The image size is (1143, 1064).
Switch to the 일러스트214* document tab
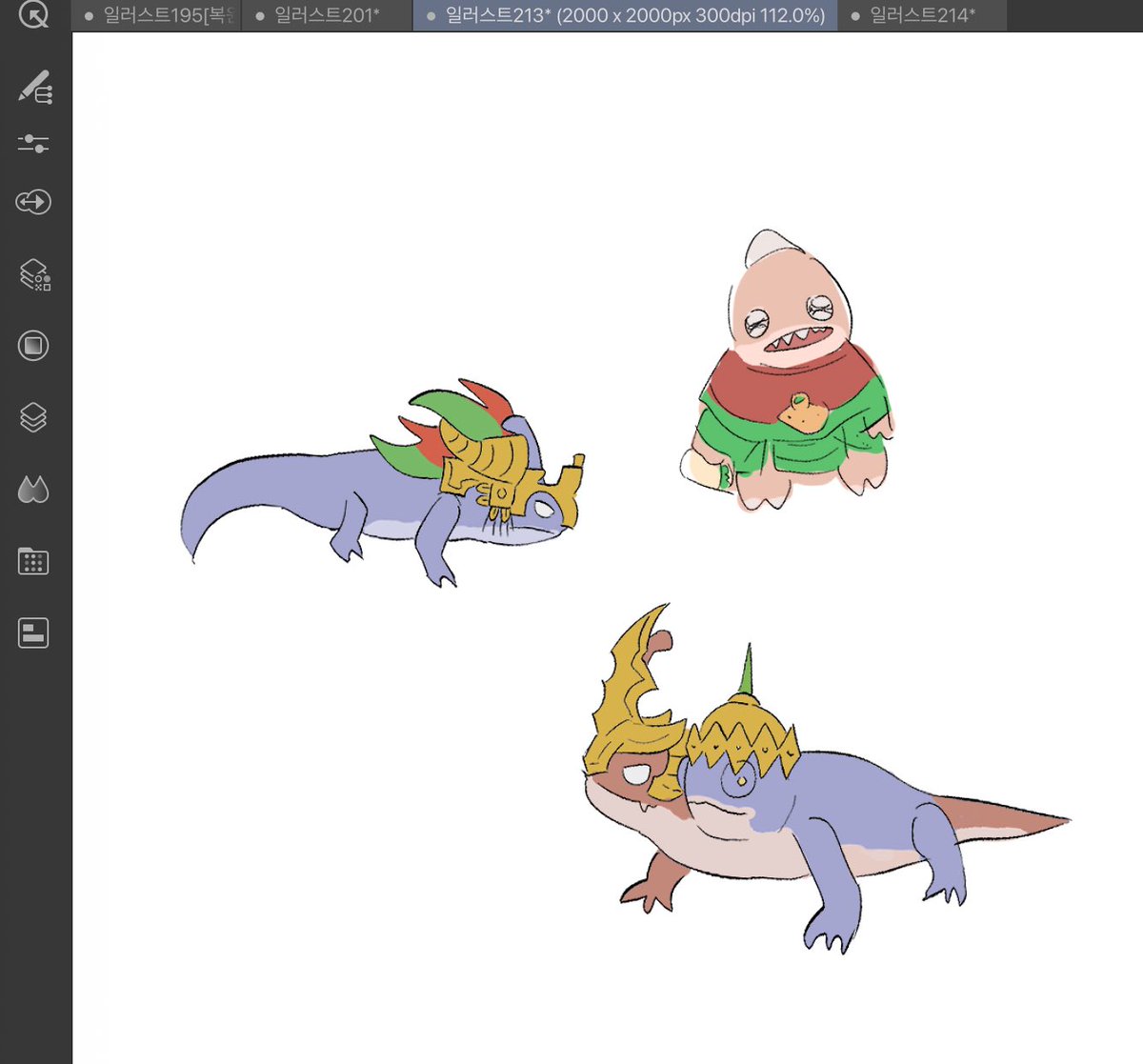click(x=923, y=15)
